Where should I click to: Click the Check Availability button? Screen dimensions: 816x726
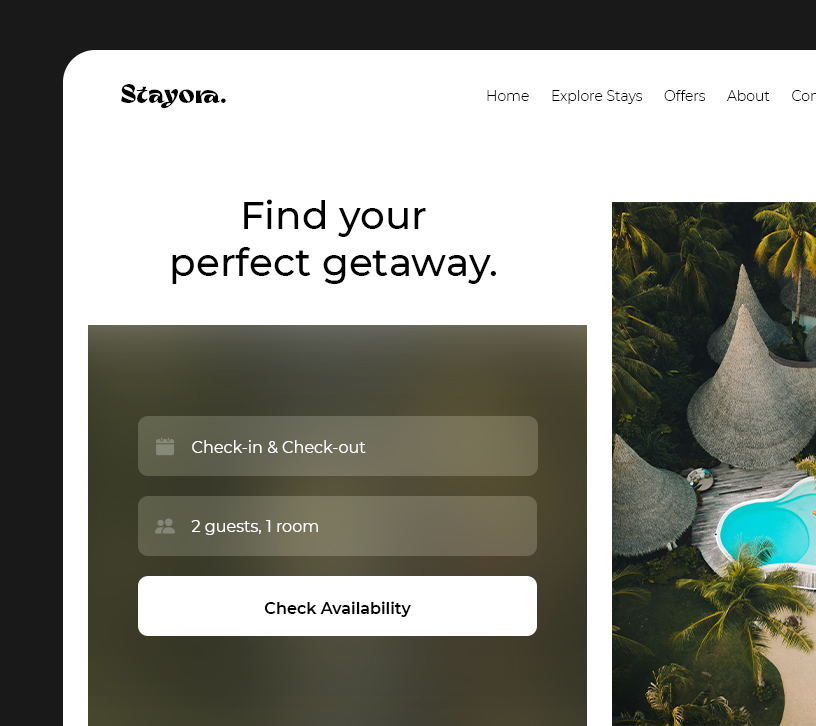pyautogui.click(x=337, y=606)
